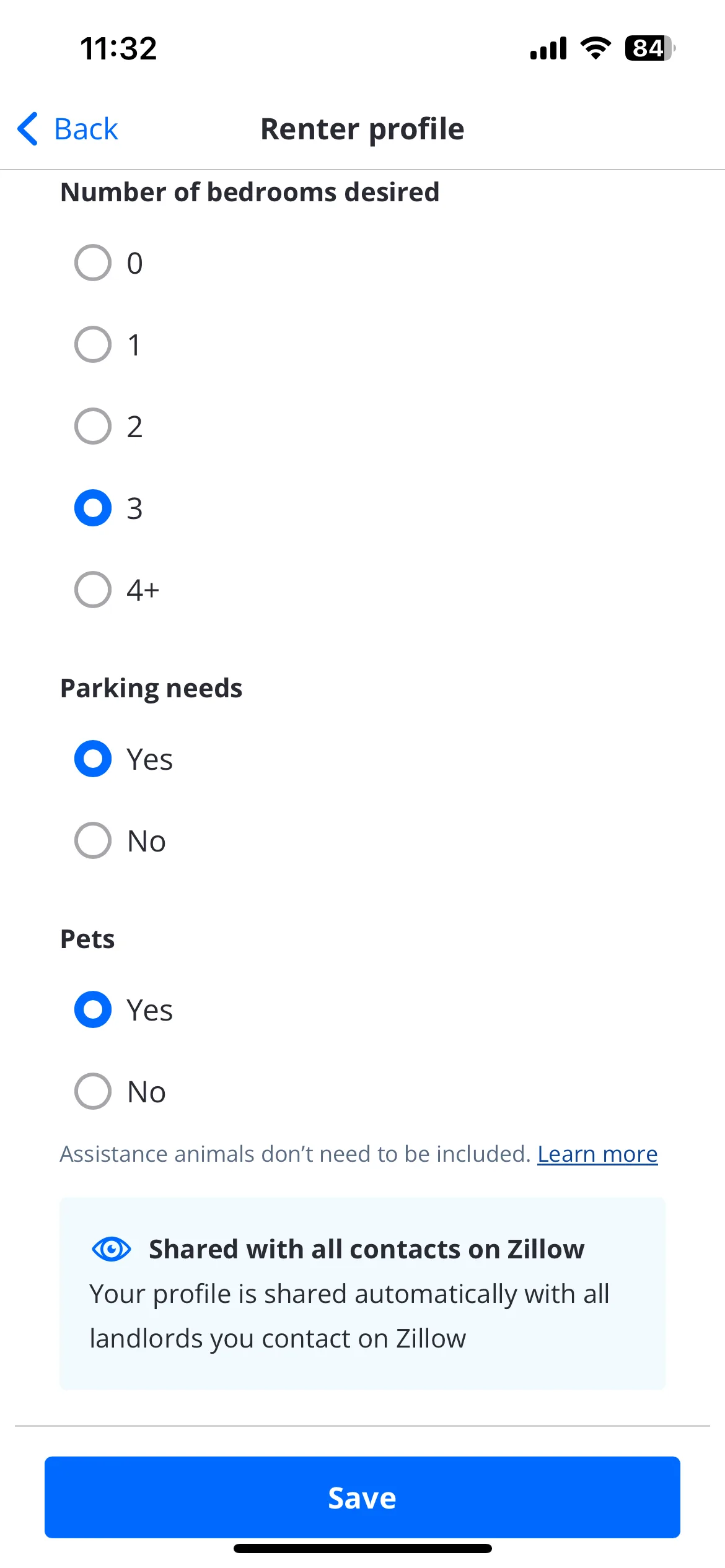This screenshot has width=725, height=1568.
Task: Tap the eye icon in sharing notice
Action: pyautogui.click(x=111, y=1249)
